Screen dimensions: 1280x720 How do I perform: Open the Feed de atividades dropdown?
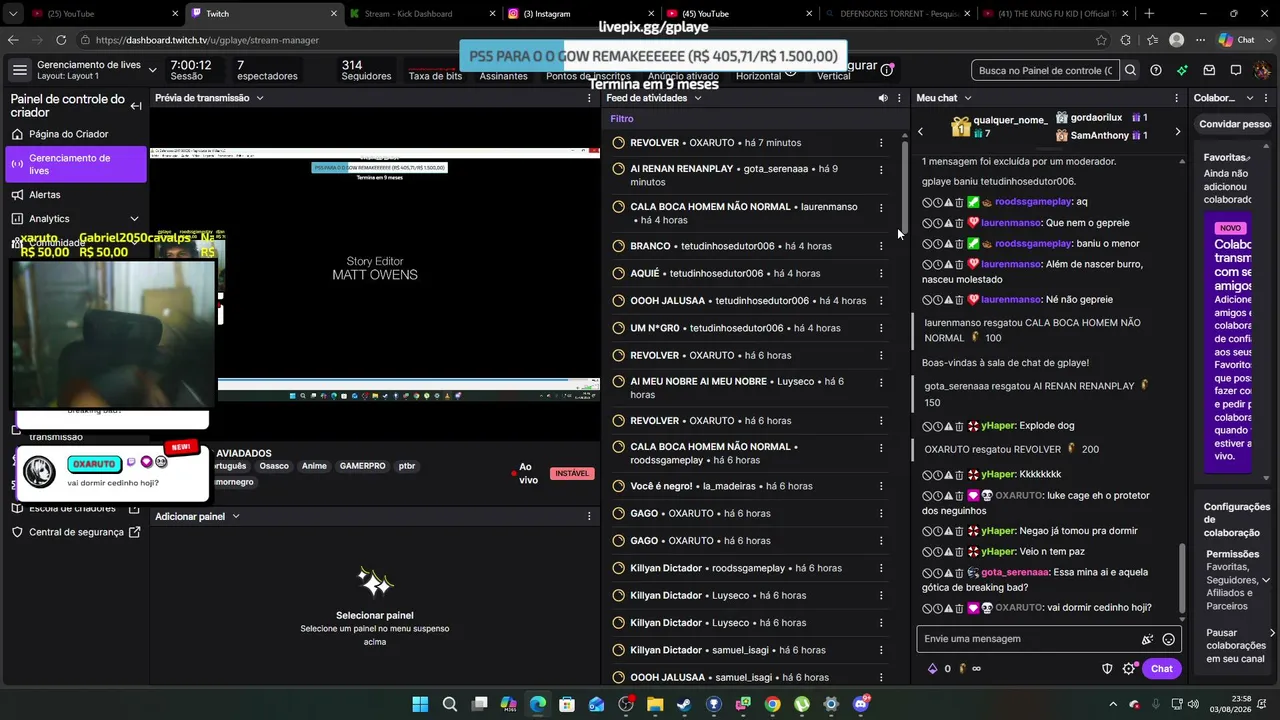[698, 98]
